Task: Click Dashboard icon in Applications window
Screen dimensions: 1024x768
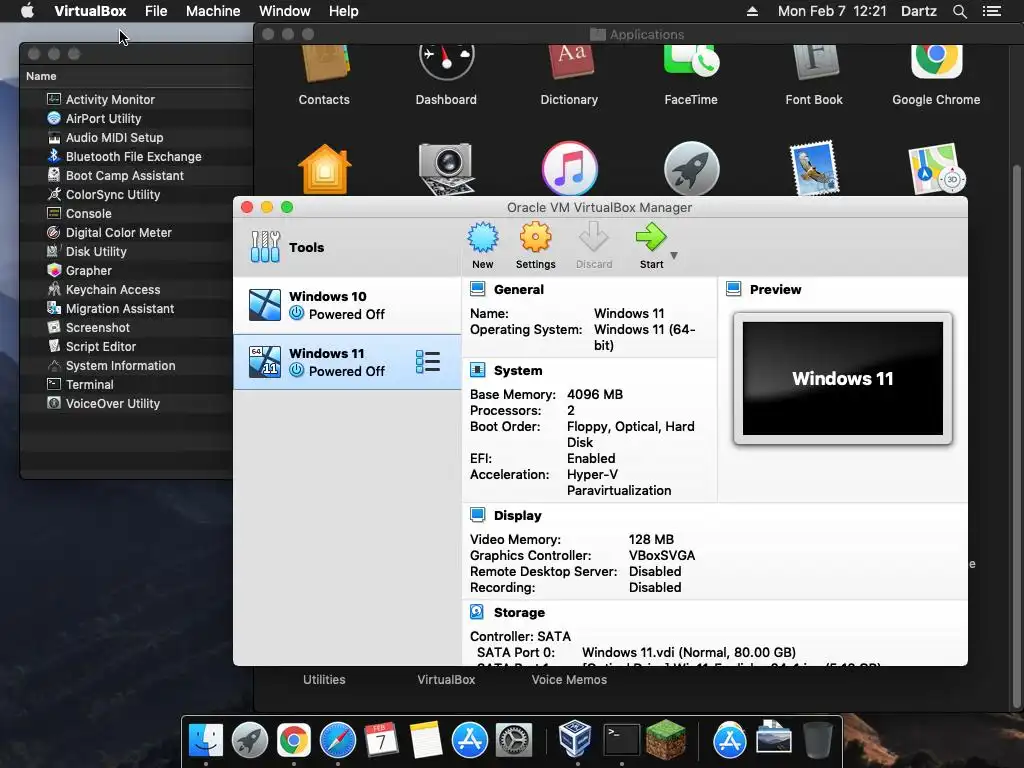Action: 446,61
